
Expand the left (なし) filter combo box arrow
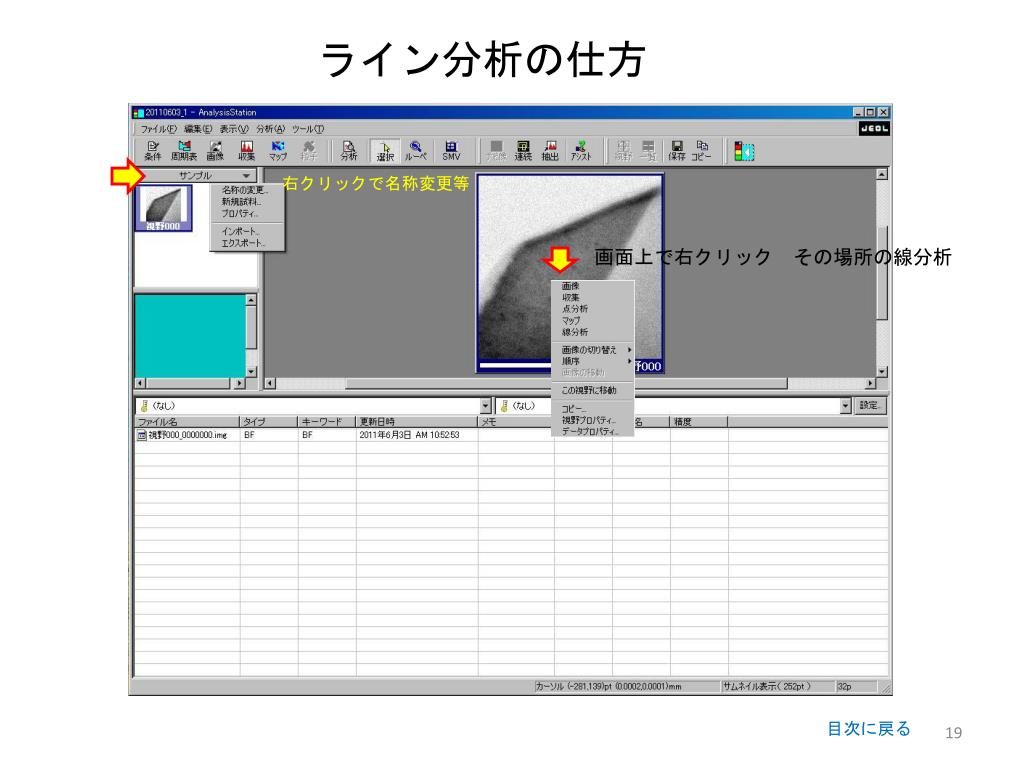(x=485, y=406)
